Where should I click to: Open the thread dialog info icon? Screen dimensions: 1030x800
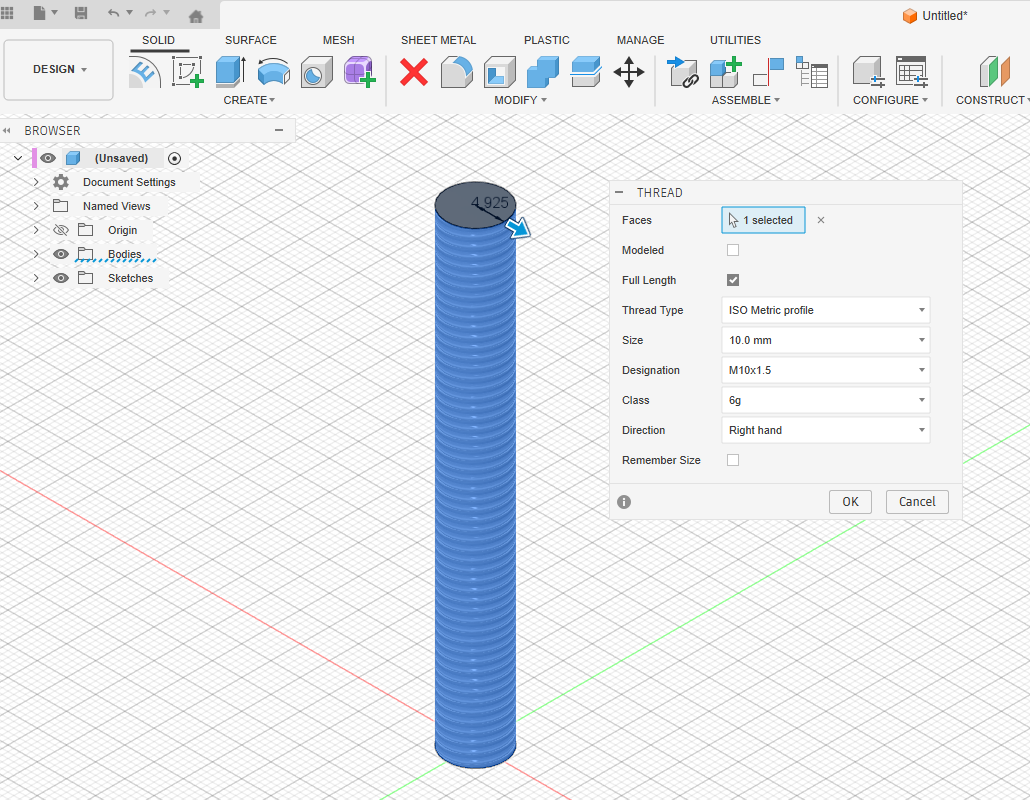pos(624,502)
